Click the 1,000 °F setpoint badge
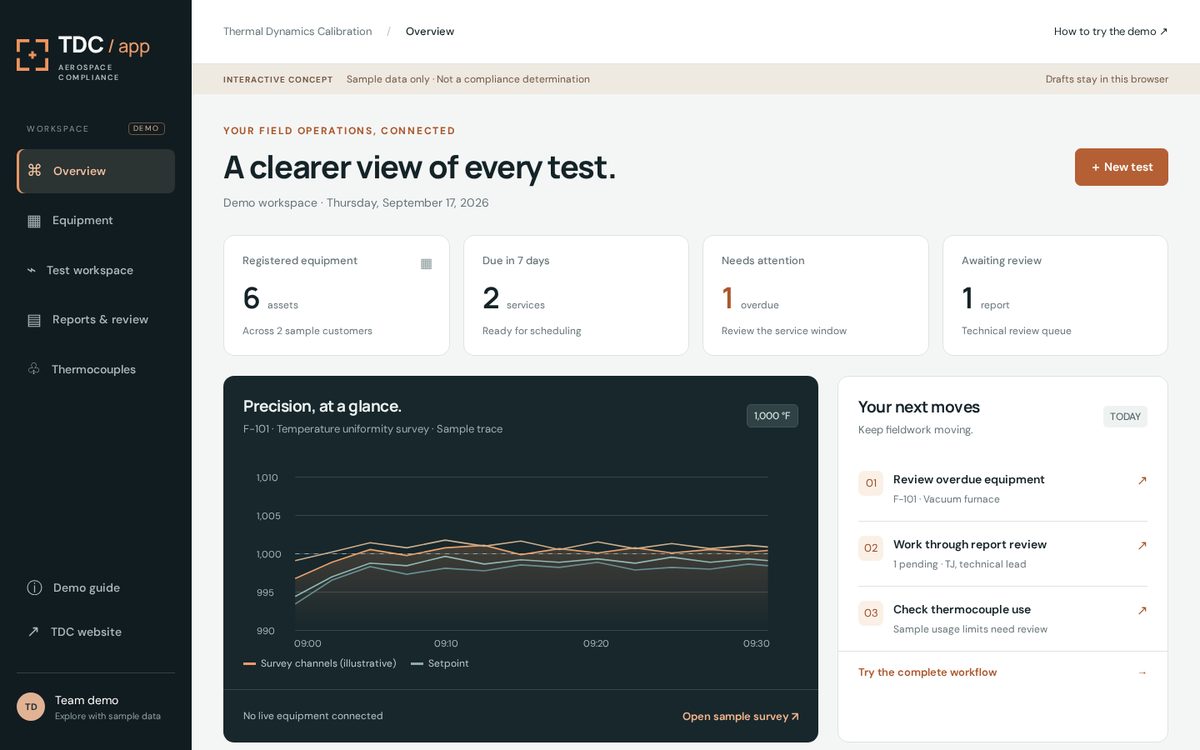Viewport: 1200px width, 750px height. coord(772,416)
